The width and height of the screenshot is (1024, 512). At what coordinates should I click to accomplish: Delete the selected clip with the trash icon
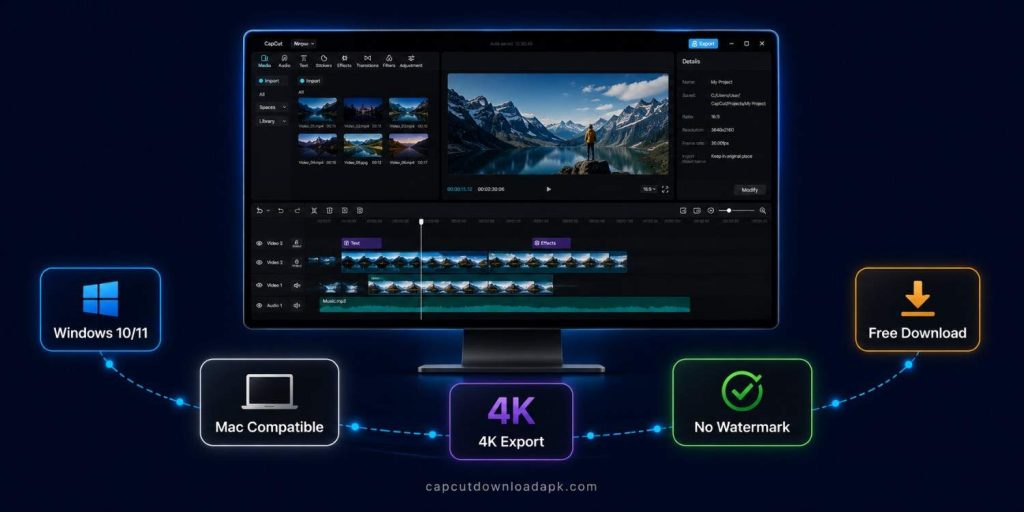click(x=329, y=211)
